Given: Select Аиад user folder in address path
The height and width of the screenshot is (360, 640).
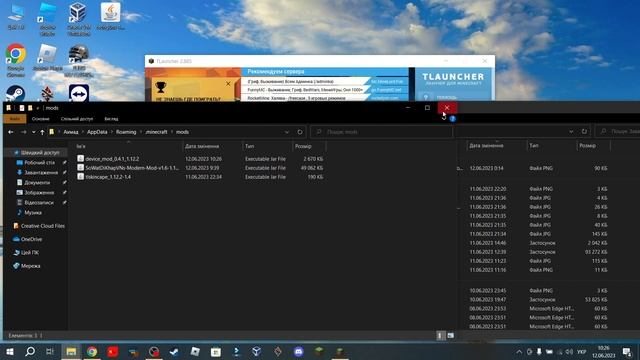Looking at the screenshot, I should (x=71, y=132).
